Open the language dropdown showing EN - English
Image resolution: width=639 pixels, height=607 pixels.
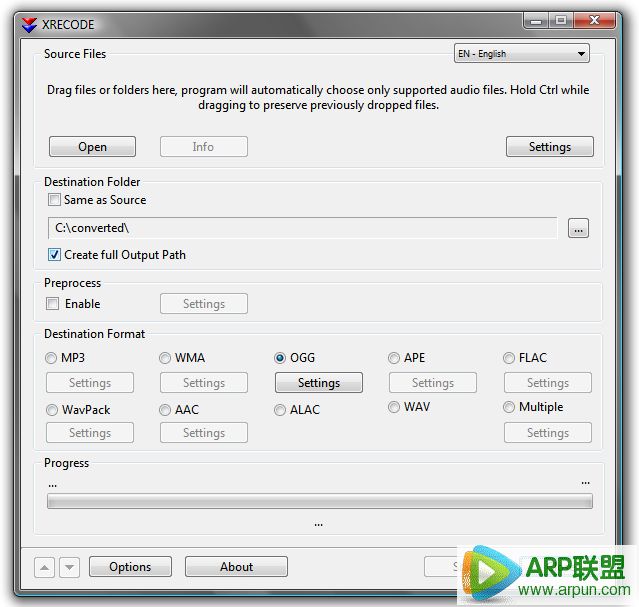click(522, 53)
